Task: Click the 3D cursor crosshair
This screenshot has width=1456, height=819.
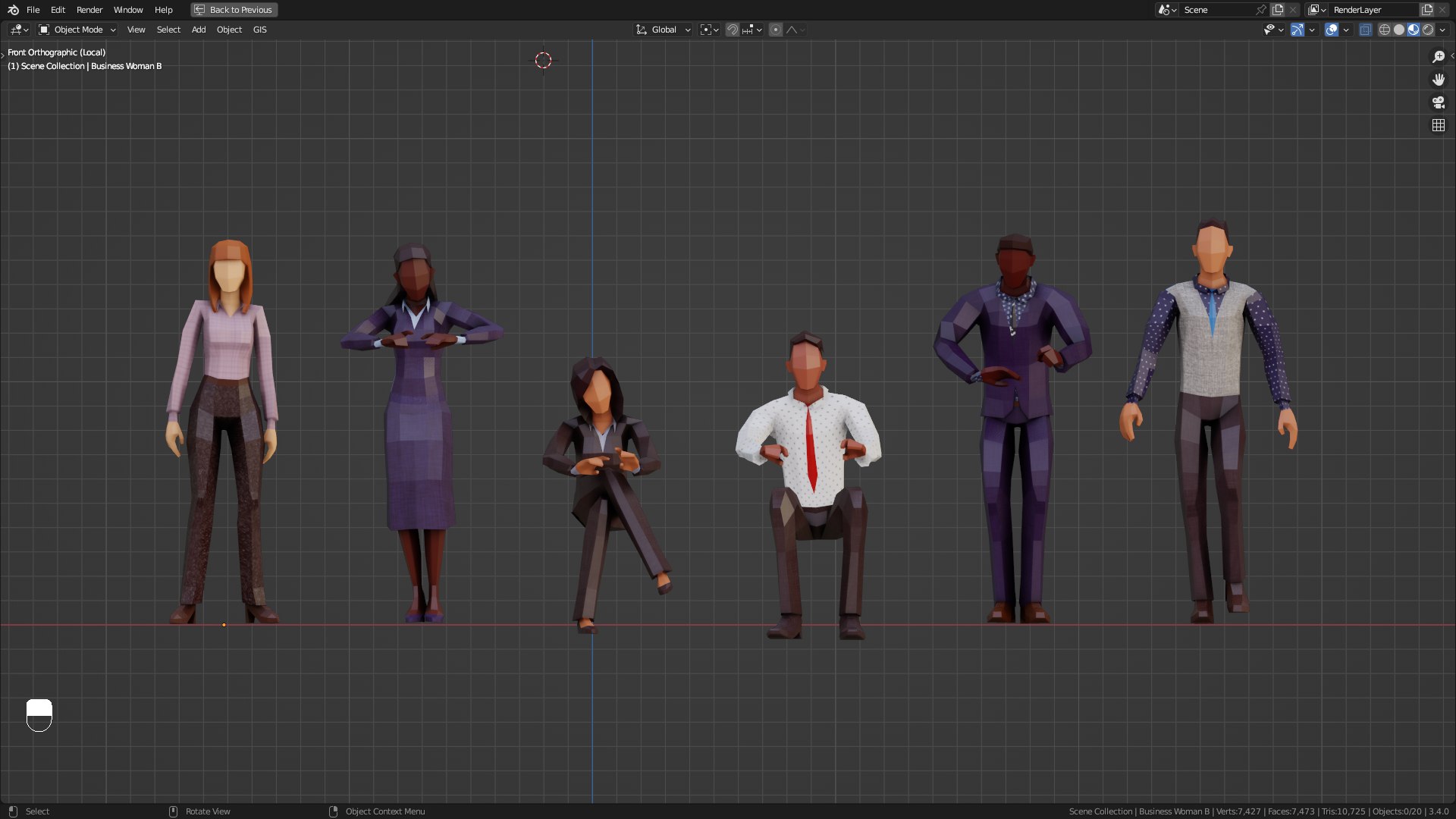Action: tap(543, 61)
